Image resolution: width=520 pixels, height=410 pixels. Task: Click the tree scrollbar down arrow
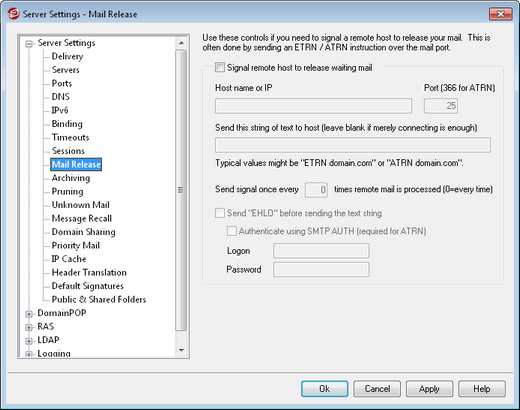click(x=181, y=350)
